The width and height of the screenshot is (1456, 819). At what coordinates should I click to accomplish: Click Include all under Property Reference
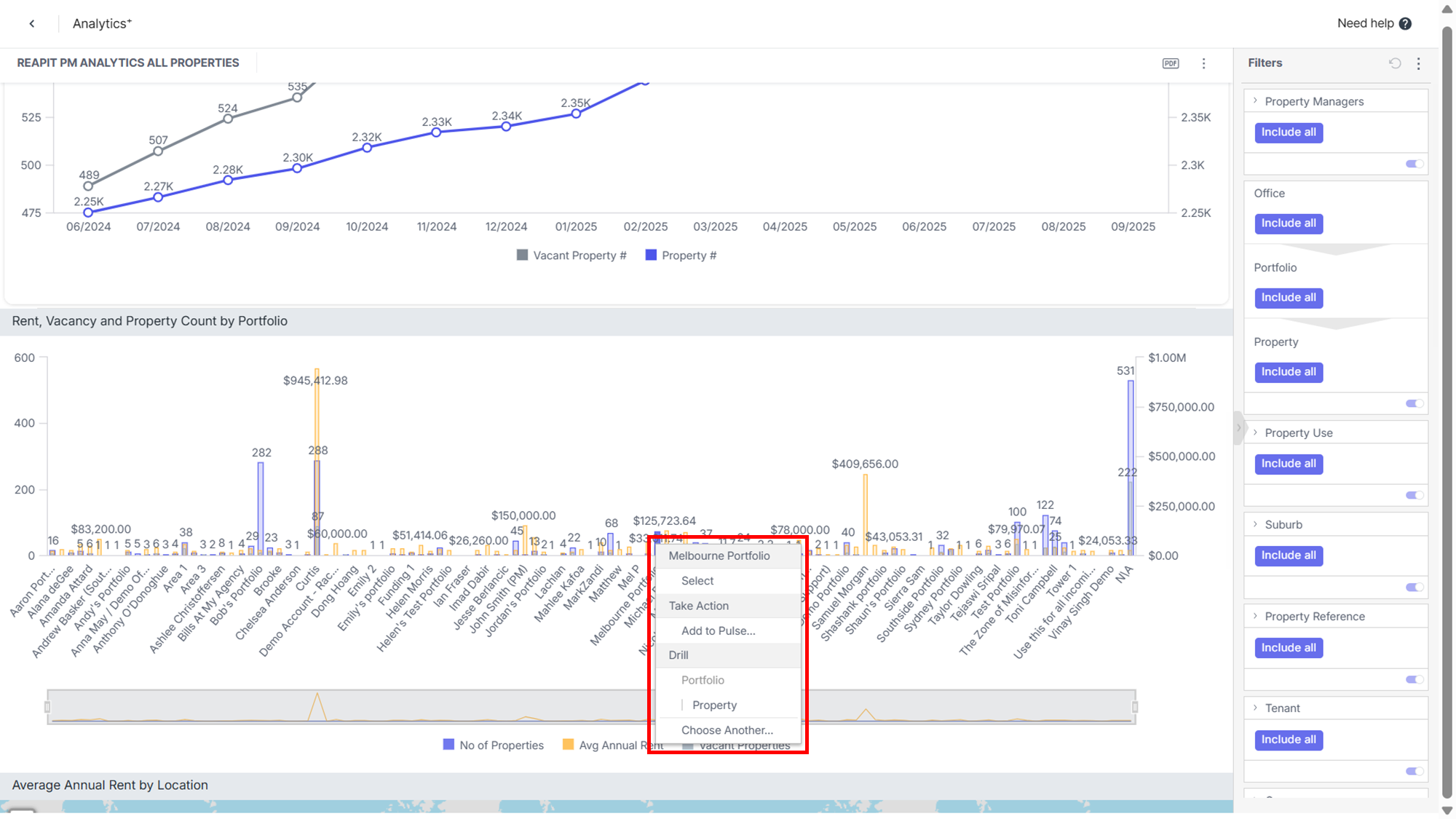[x=1289, y=648]
